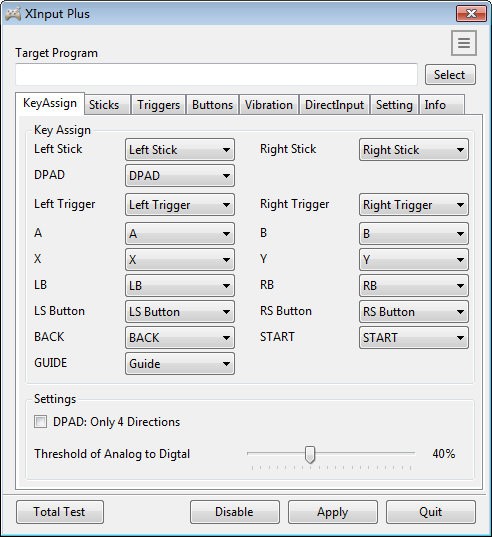
Task: Toggle DPAD: Only 4 Directions checkbox
Action: pos(40,422)
